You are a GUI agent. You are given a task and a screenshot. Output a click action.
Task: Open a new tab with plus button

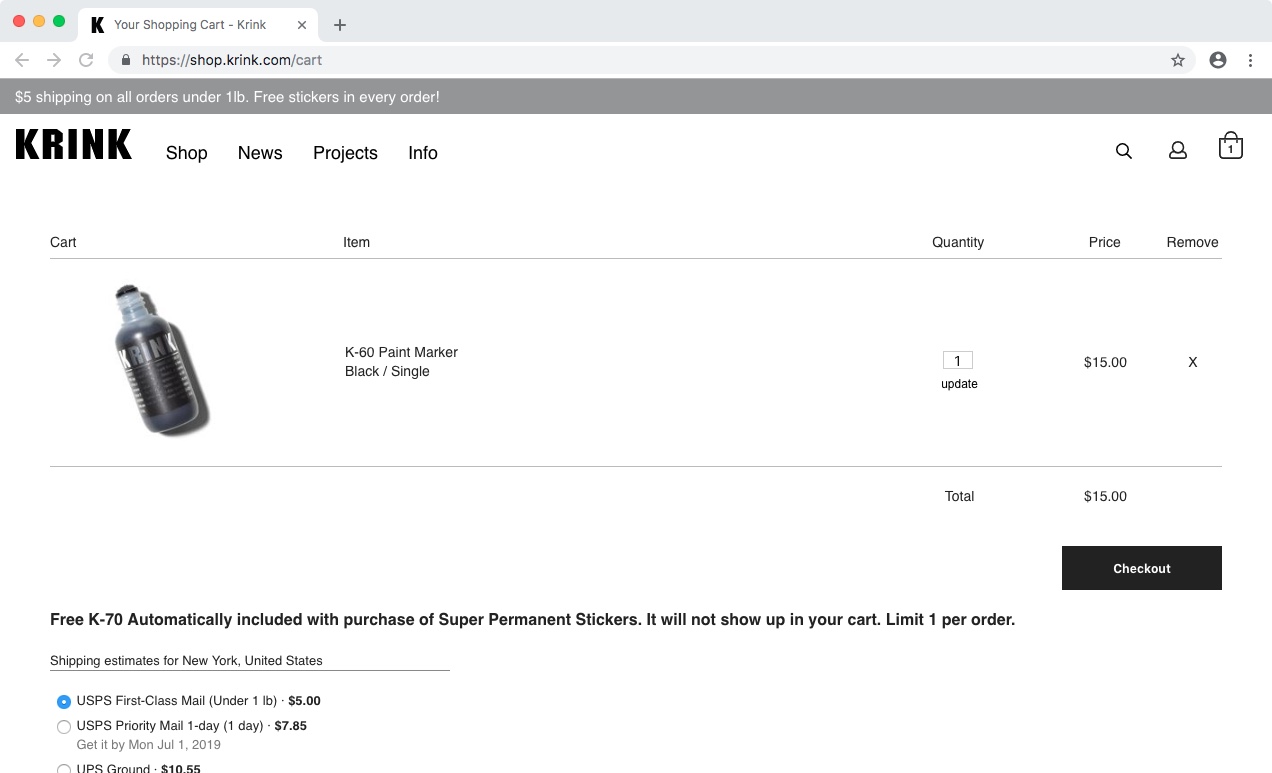pyautogui.click(x=340, y=25)
